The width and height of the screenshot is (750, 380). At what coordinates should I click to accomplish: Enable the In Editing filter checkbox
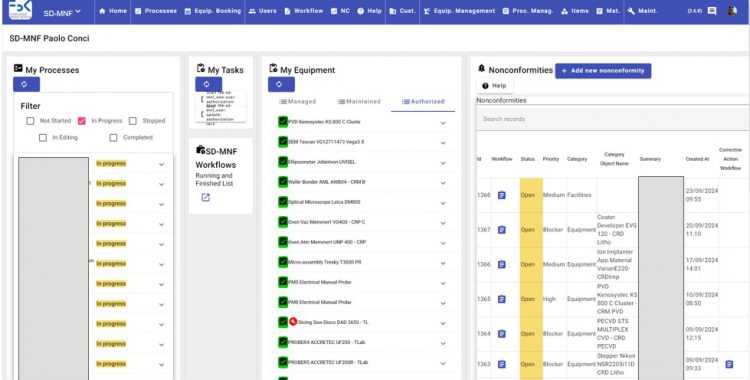pyautogui.click(x=43, y=138)
